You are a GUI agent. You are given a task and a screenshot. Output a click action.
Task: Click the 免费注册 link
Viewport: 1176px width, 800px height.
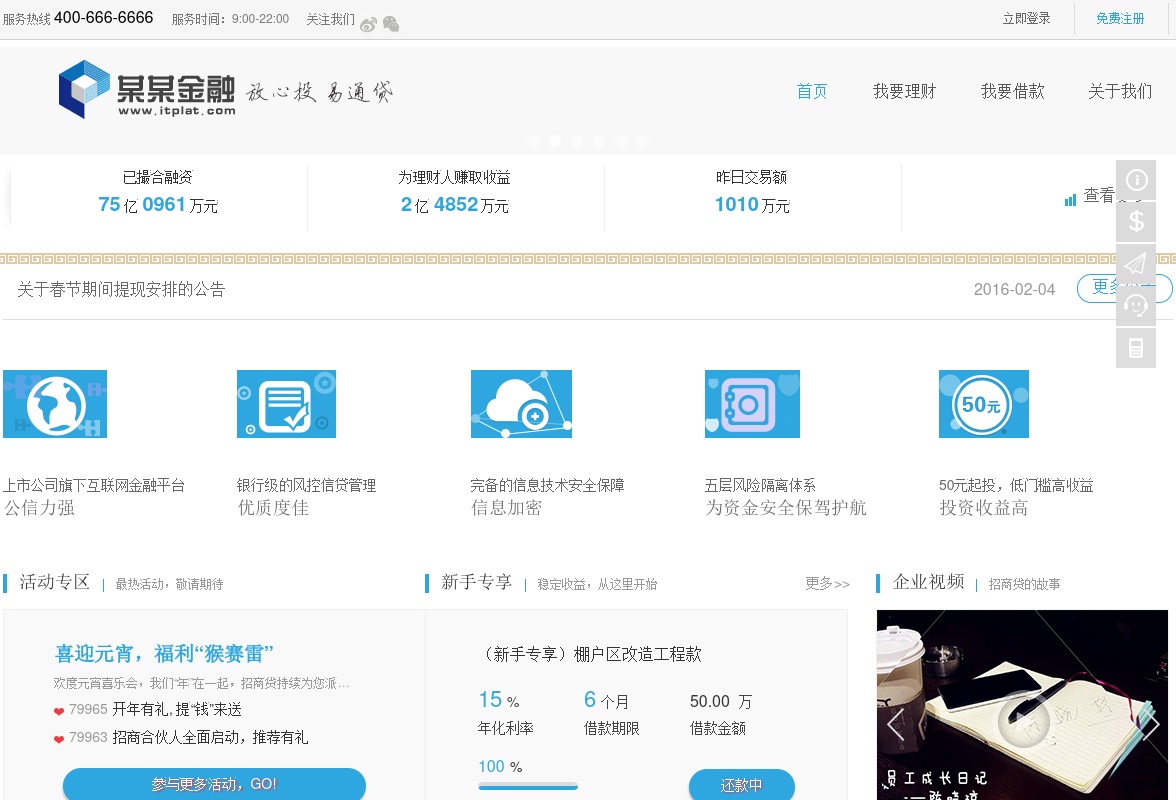click(1120, 19)
